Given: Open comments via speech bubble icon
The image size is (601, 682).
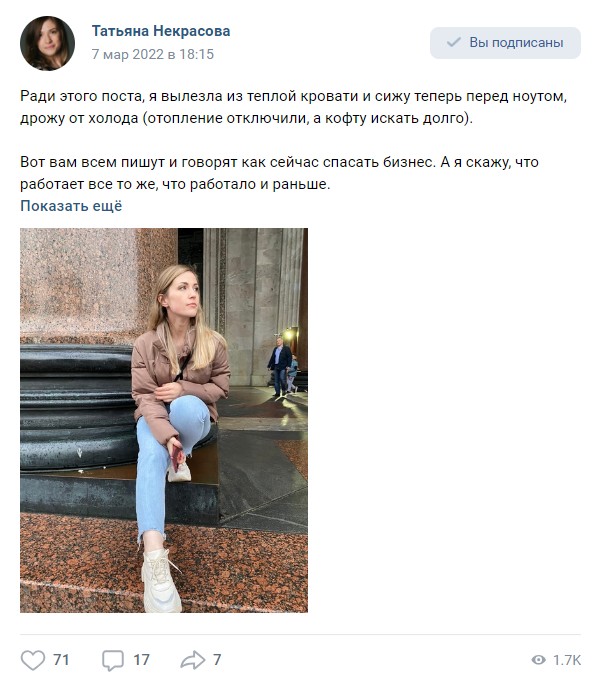Looking at the screenshot, I should (113, 660).
